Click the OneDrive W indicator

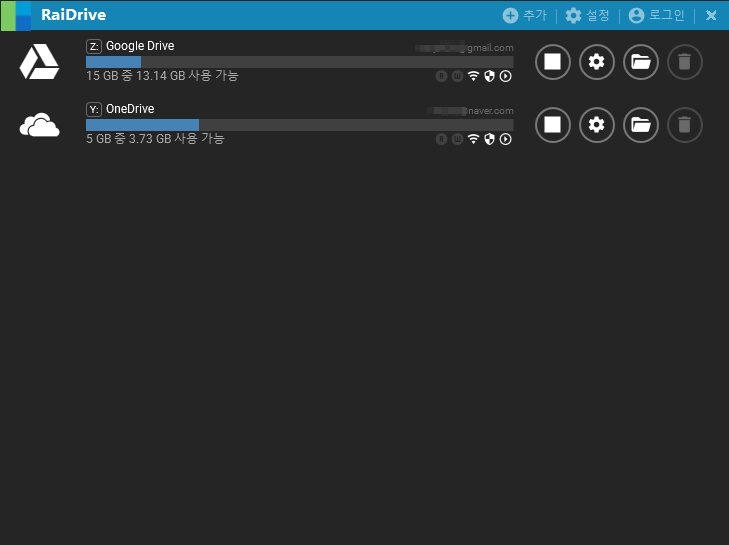(x=457, y=139)
